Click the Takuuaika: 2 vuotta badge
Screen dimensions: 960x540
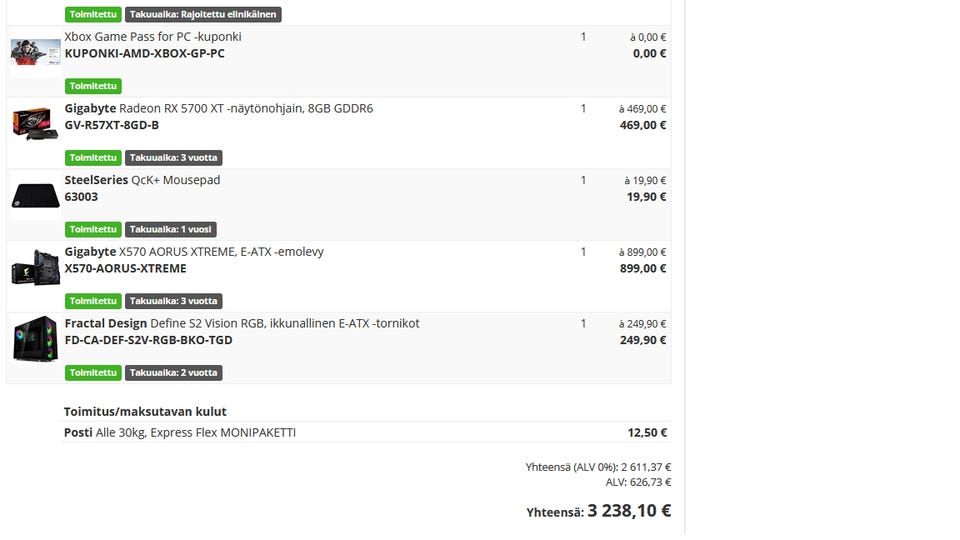pos(173,373)
